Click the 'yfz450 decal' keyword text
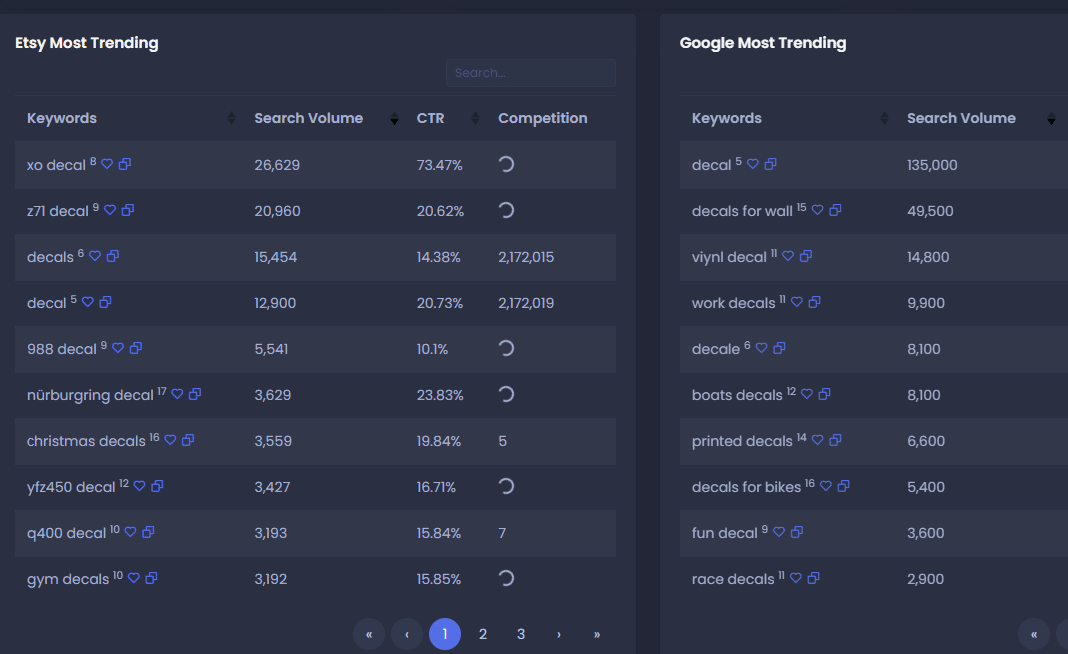The width and height of the screenshot is (1068, 654). pos(71,488)
